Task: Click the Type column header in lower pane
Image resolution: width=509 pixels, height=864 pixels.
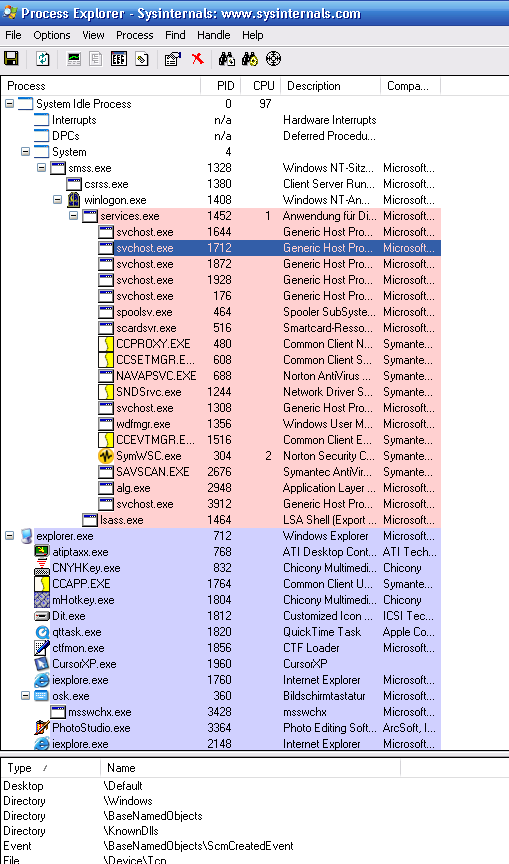Action: [x=51, y=768]
